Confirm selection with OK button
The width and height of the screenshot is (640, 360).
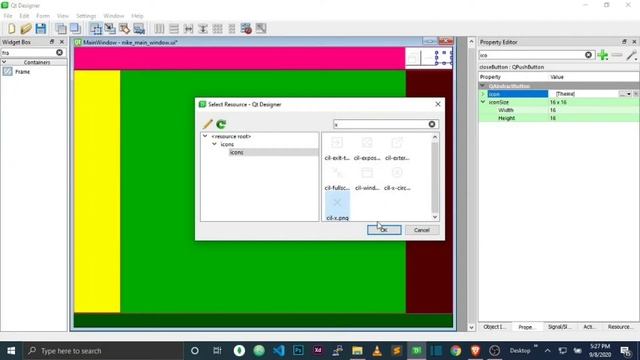(384, 230)
